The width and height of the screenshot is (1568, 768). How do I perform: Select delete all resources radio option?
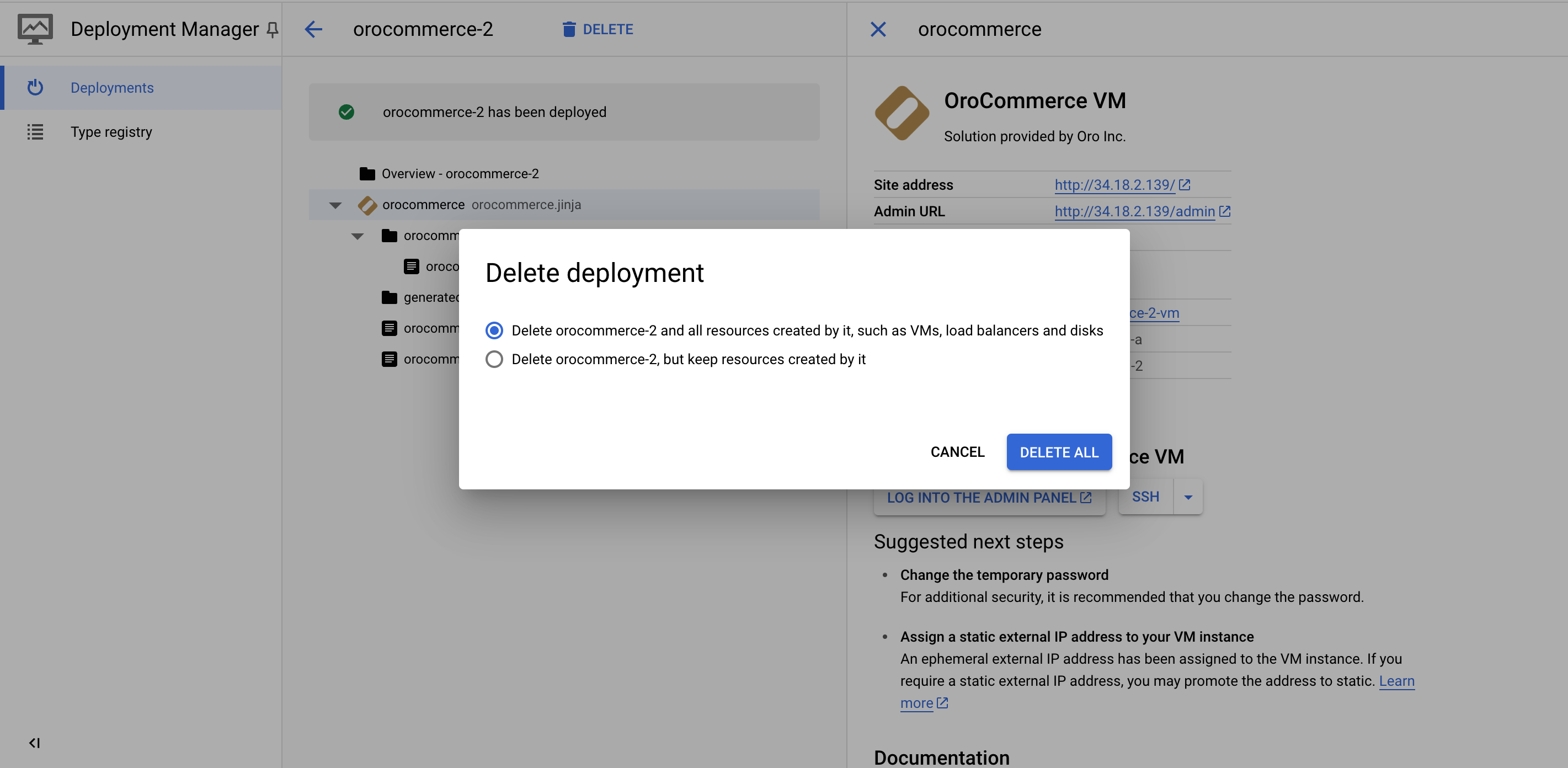(494, 330)
